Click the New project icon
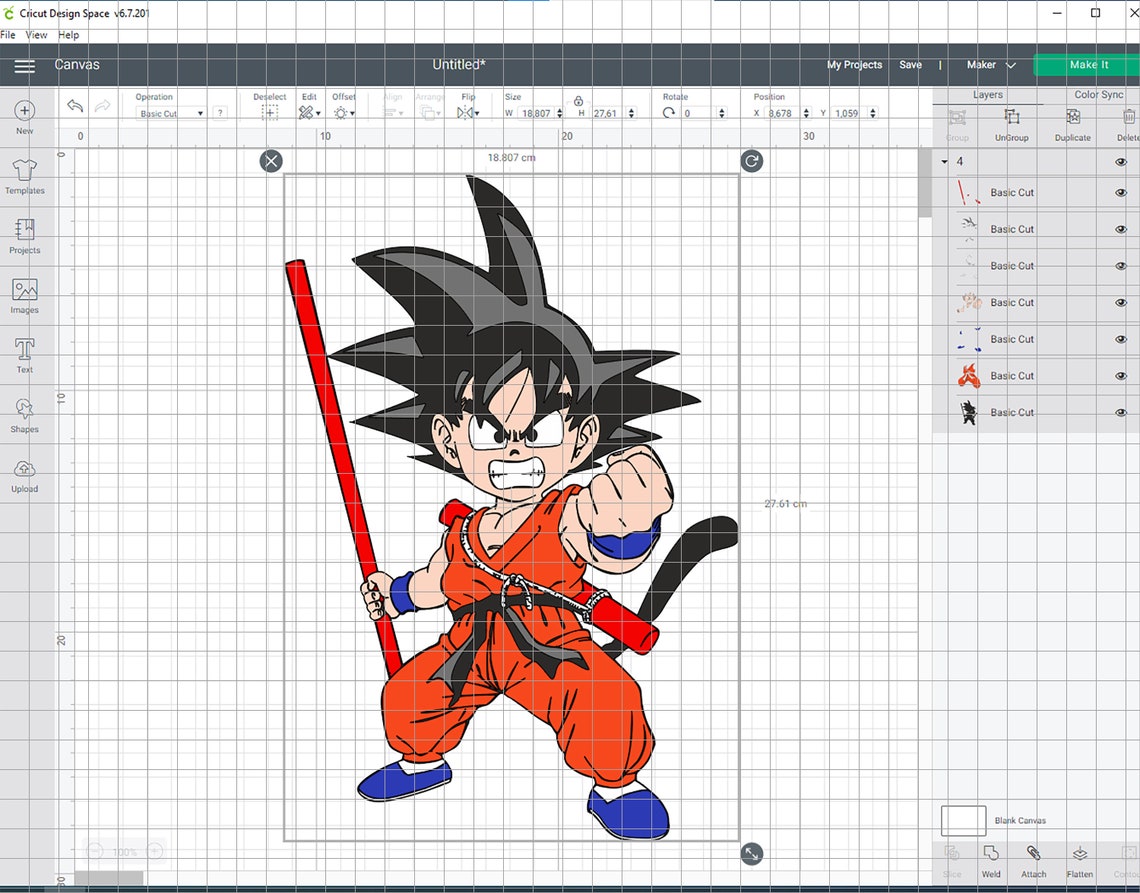Image resolution: width=1140 pixels, height=893 pixels. 25,111
